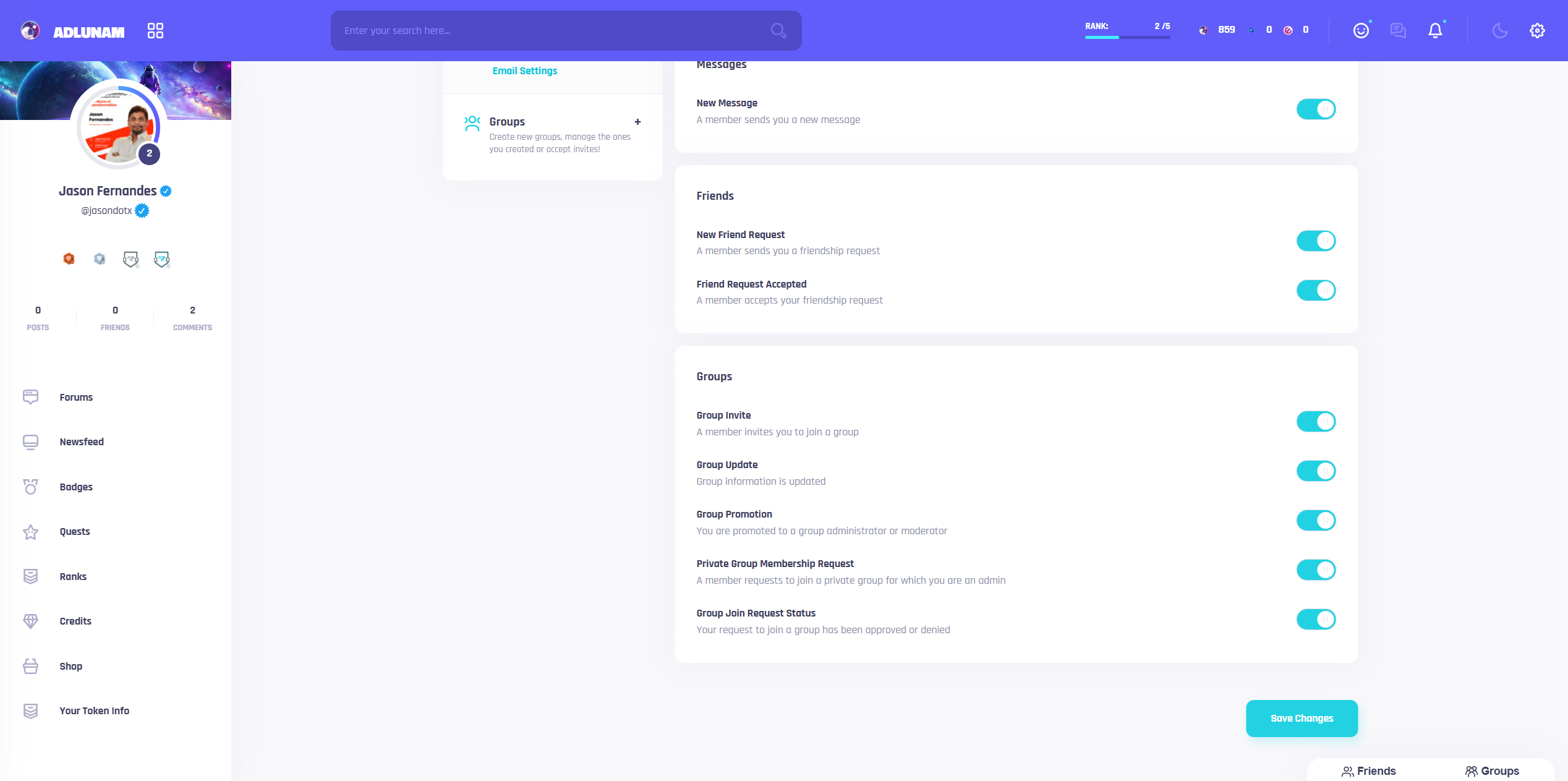The height and width of the screenshot is (781, 1568).
Task: Click the Adlunam logo icon
Action: coord(30,30)
